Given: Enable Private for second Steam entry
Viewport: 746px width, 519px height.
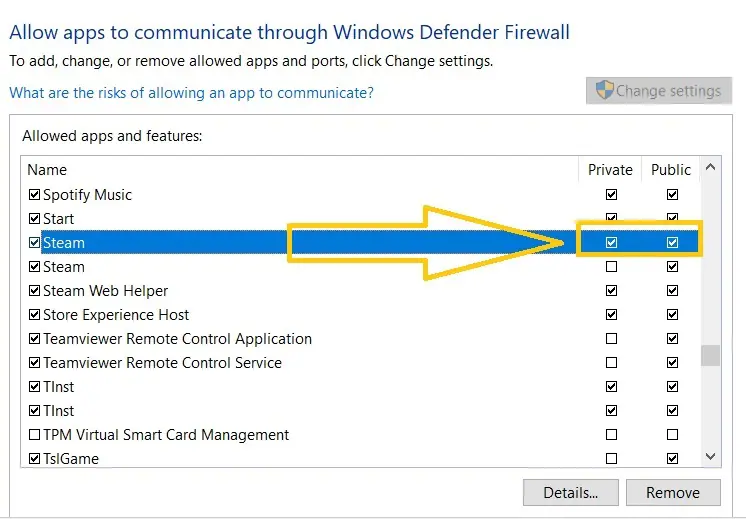Looking at the screenshot, I should click(x=611, y=266).
